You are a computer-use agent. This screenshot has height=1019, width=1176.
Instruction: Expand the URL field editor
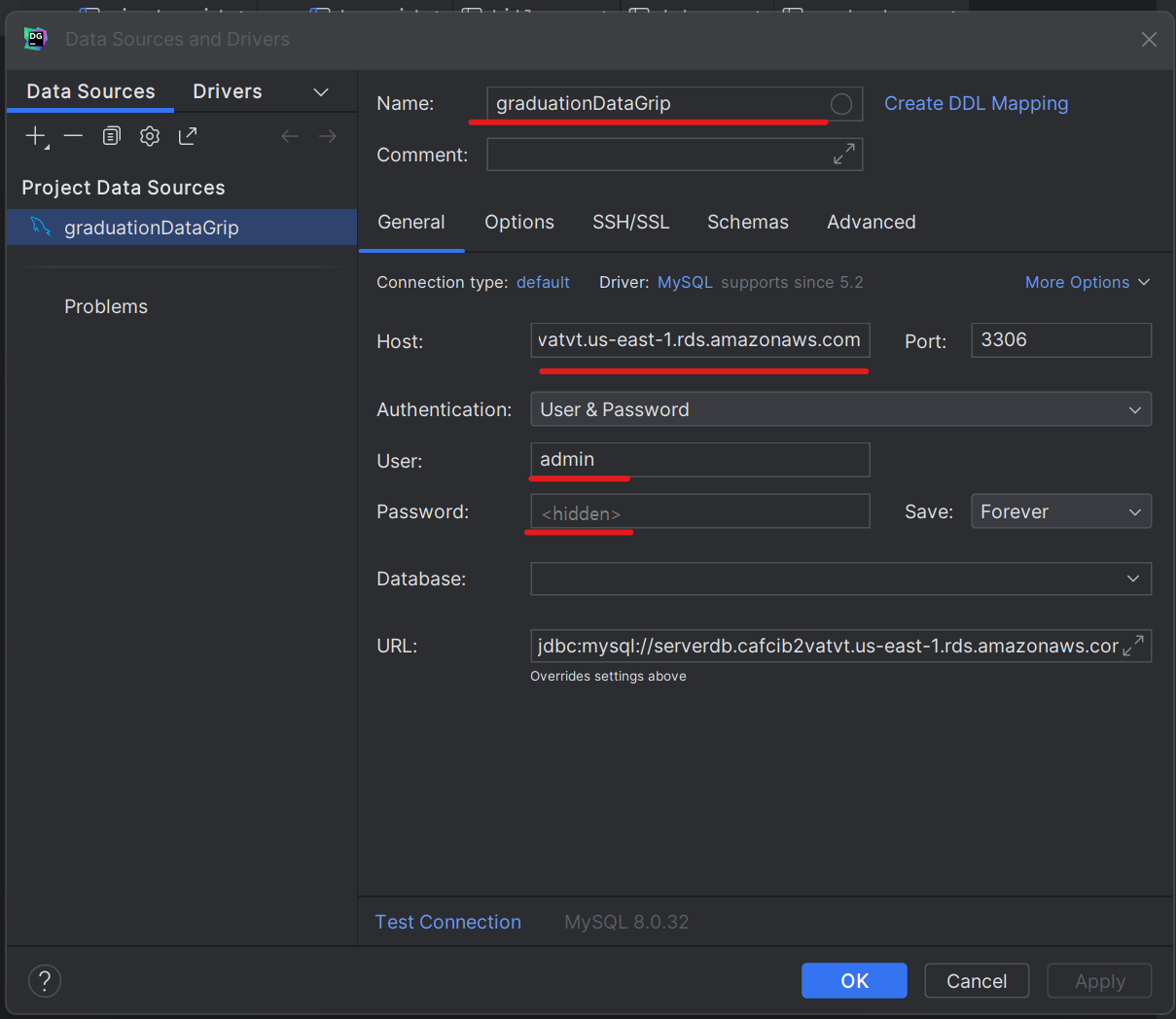click(x=1133, y=646)
